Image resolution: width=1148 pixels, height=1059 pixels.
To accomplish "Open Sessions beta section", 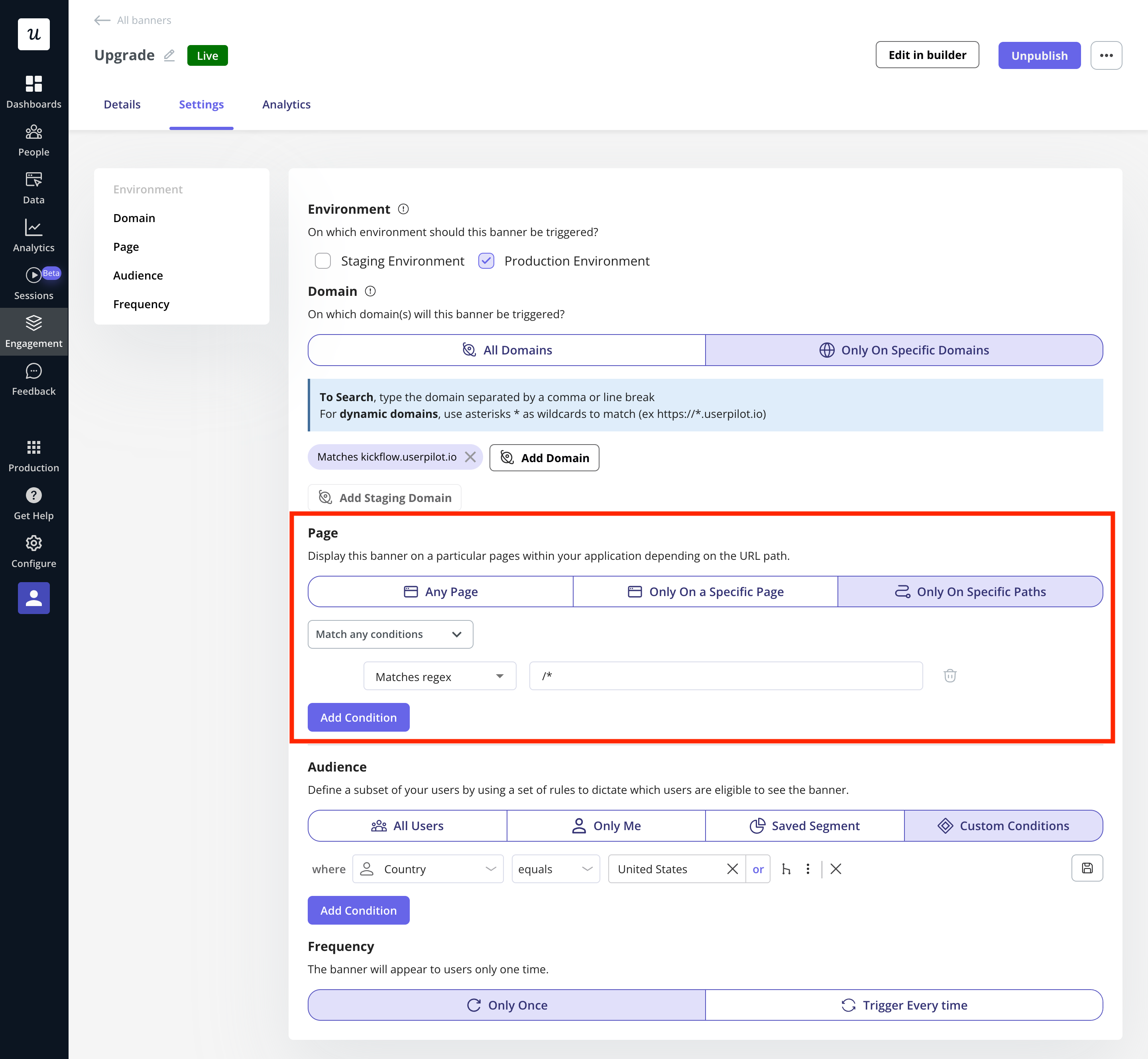I will point(34,283).
